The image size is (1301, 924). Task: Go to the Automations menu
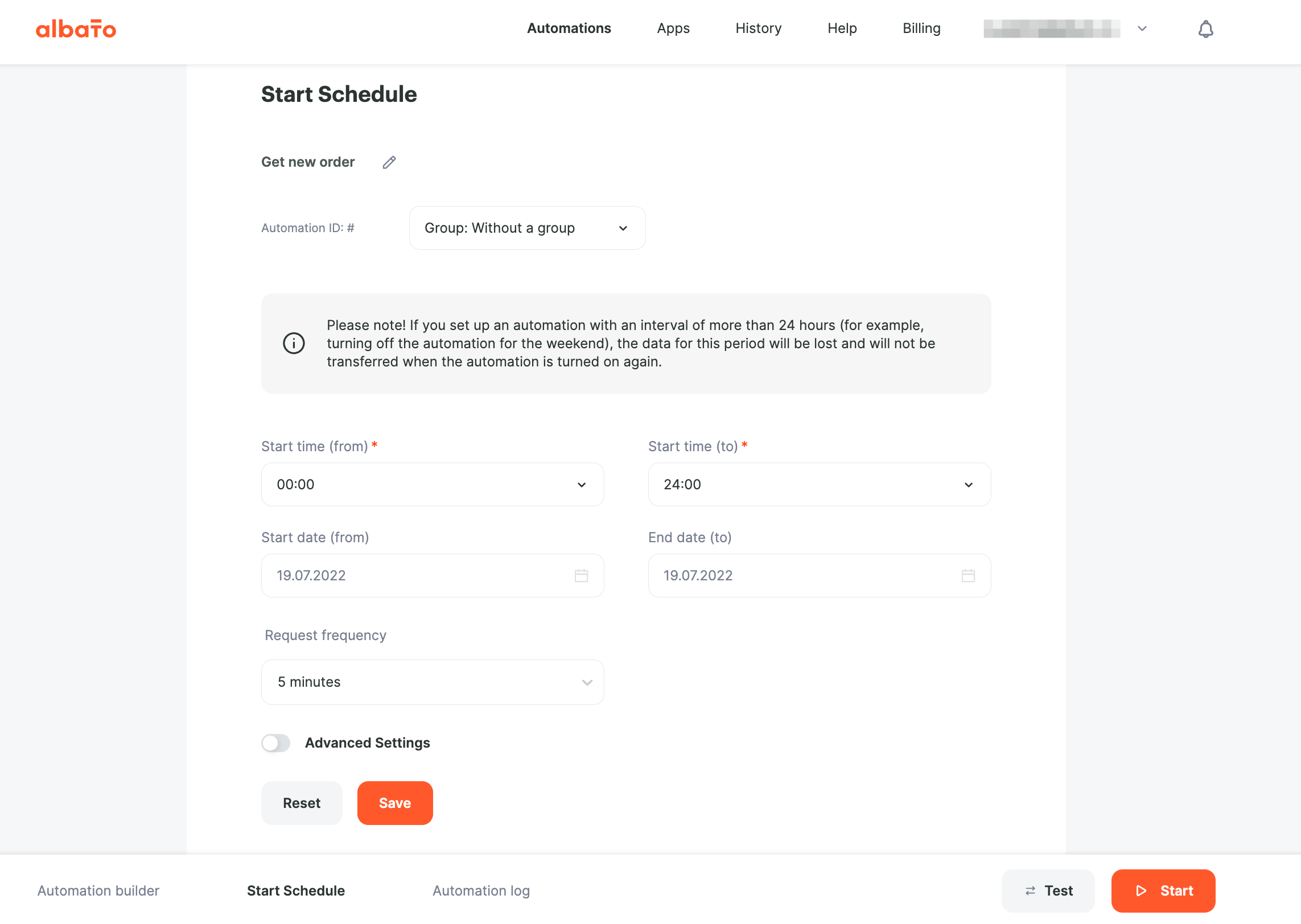coord(569,28)
